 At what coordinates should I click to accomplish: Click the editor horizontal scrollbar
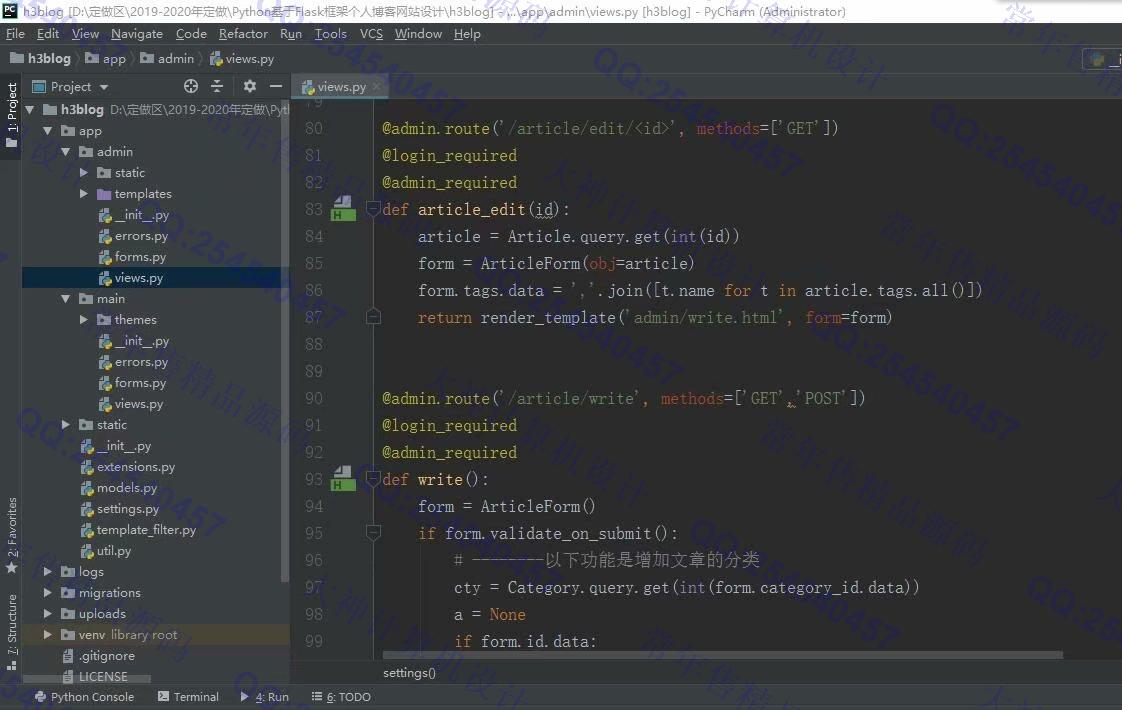(723, 655)
